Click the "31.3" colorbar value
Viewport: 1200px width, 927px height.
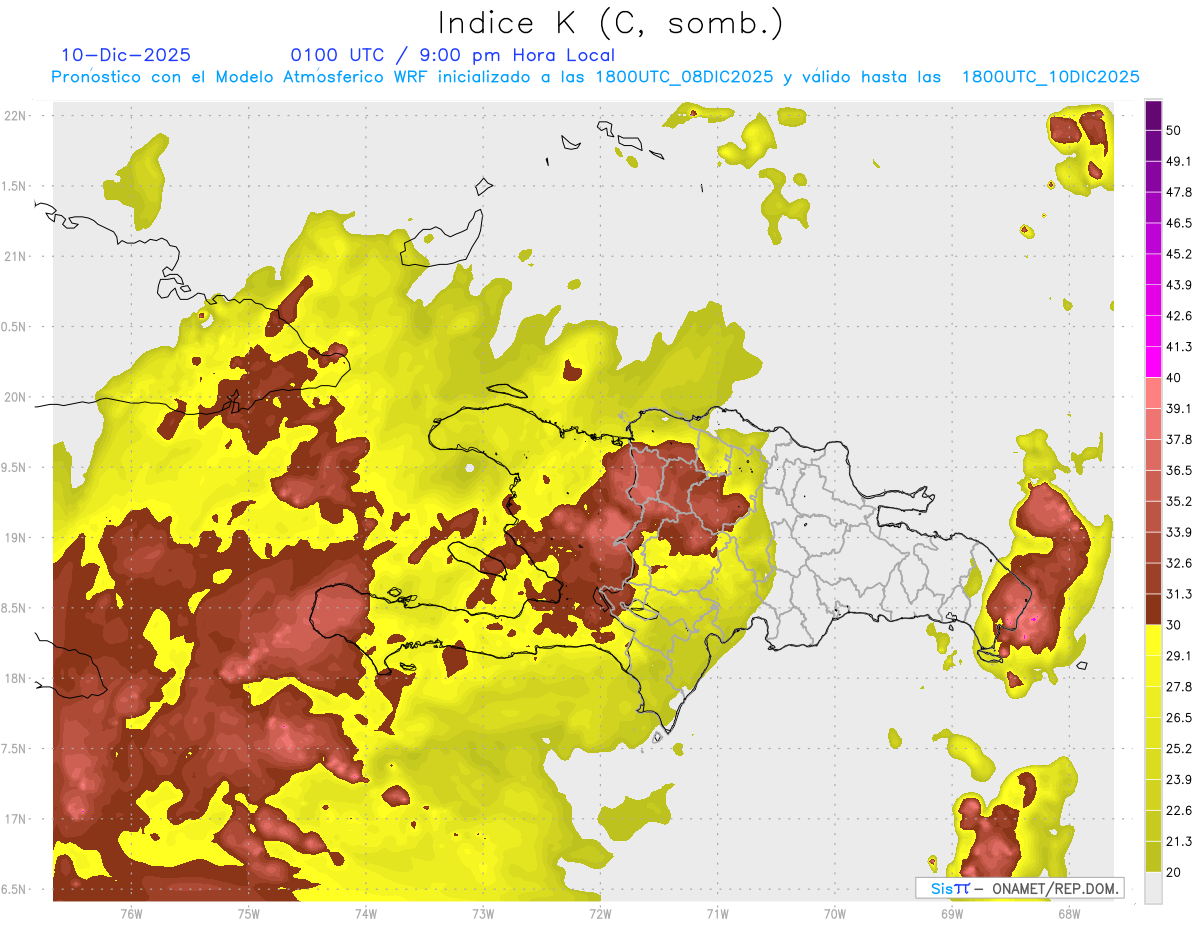point(1179,594)
